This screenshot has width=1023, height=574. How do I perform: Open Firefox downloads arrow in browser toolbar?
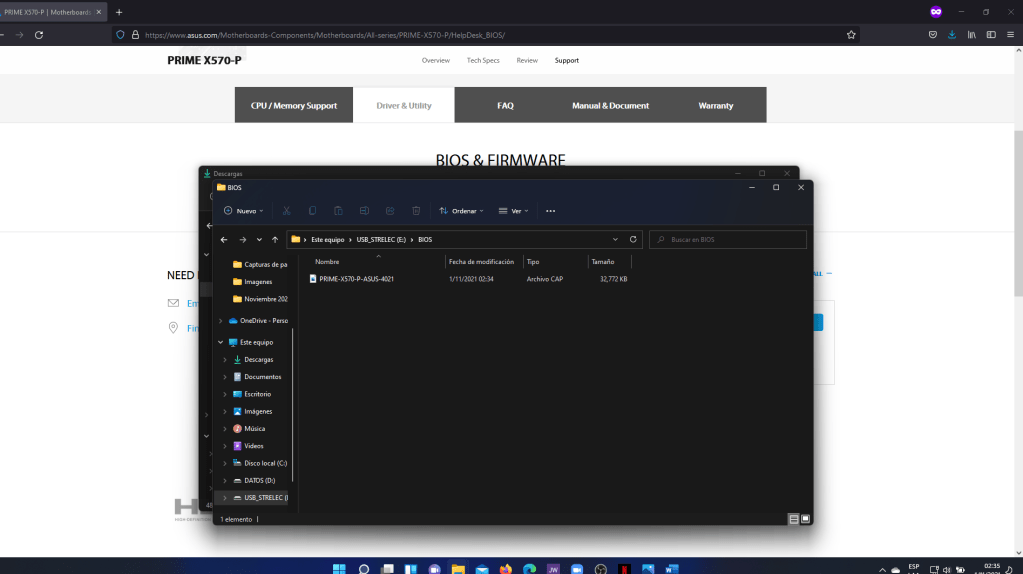coord(950,34)
